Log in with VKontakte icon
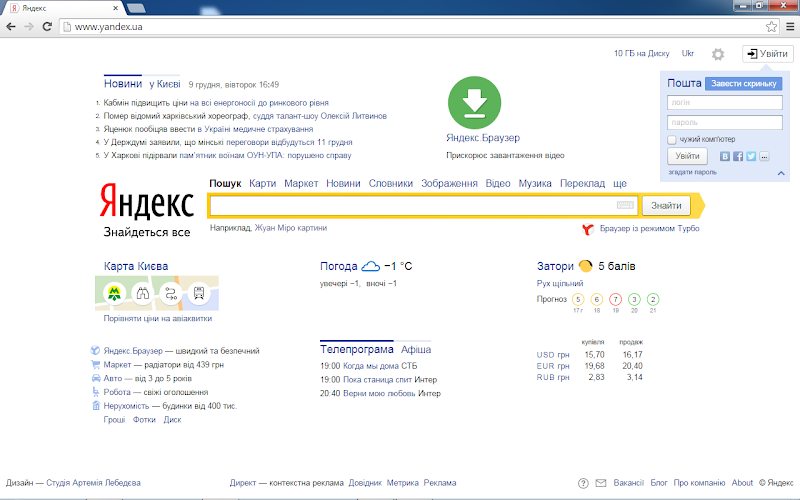The width and height of the screenshot is (800, 500). tap(724, 156)
